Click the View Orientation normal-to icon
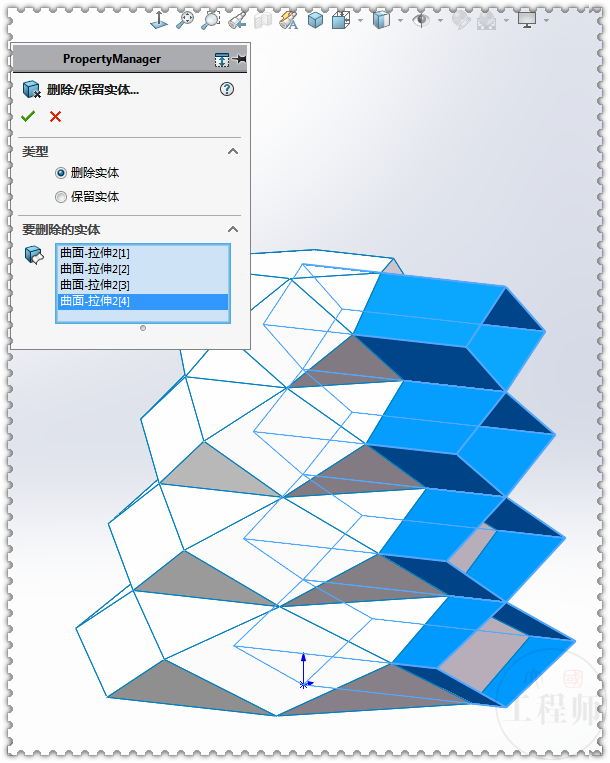Viewport: 610px width, 763px height. click(159, 20)
